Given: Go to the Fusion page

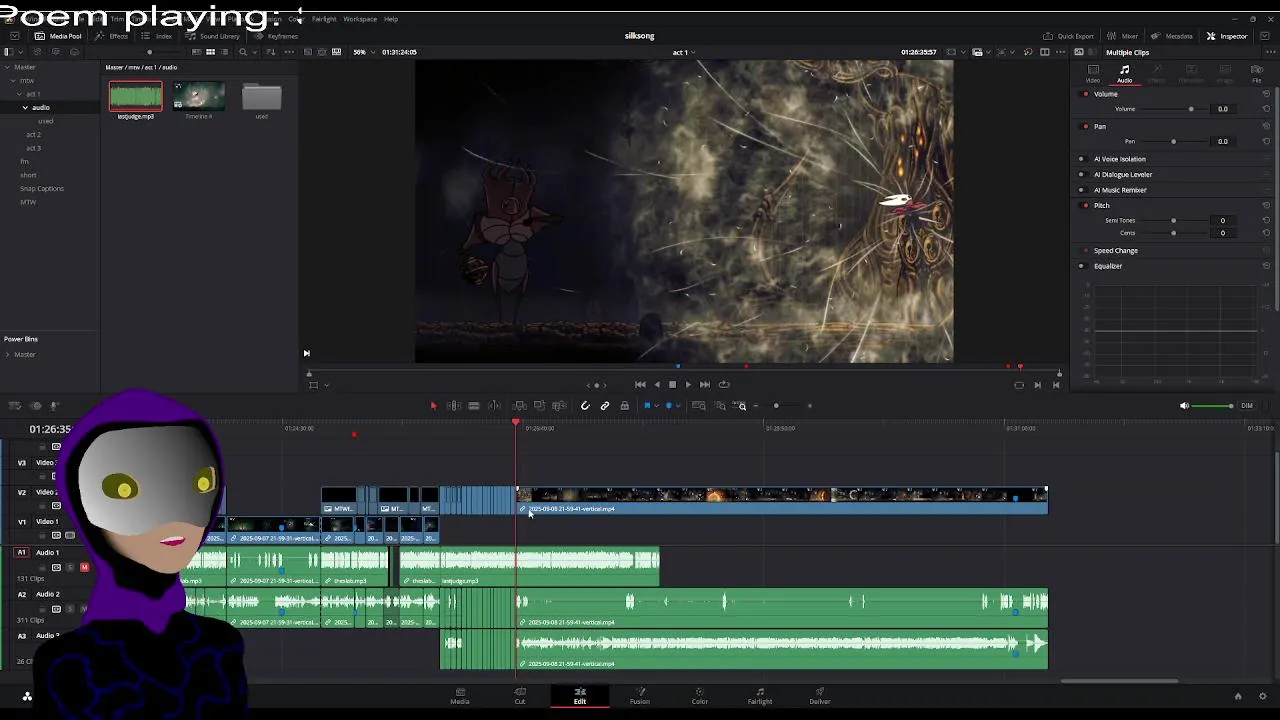Looking at the screenshot, I should [640, 695].
